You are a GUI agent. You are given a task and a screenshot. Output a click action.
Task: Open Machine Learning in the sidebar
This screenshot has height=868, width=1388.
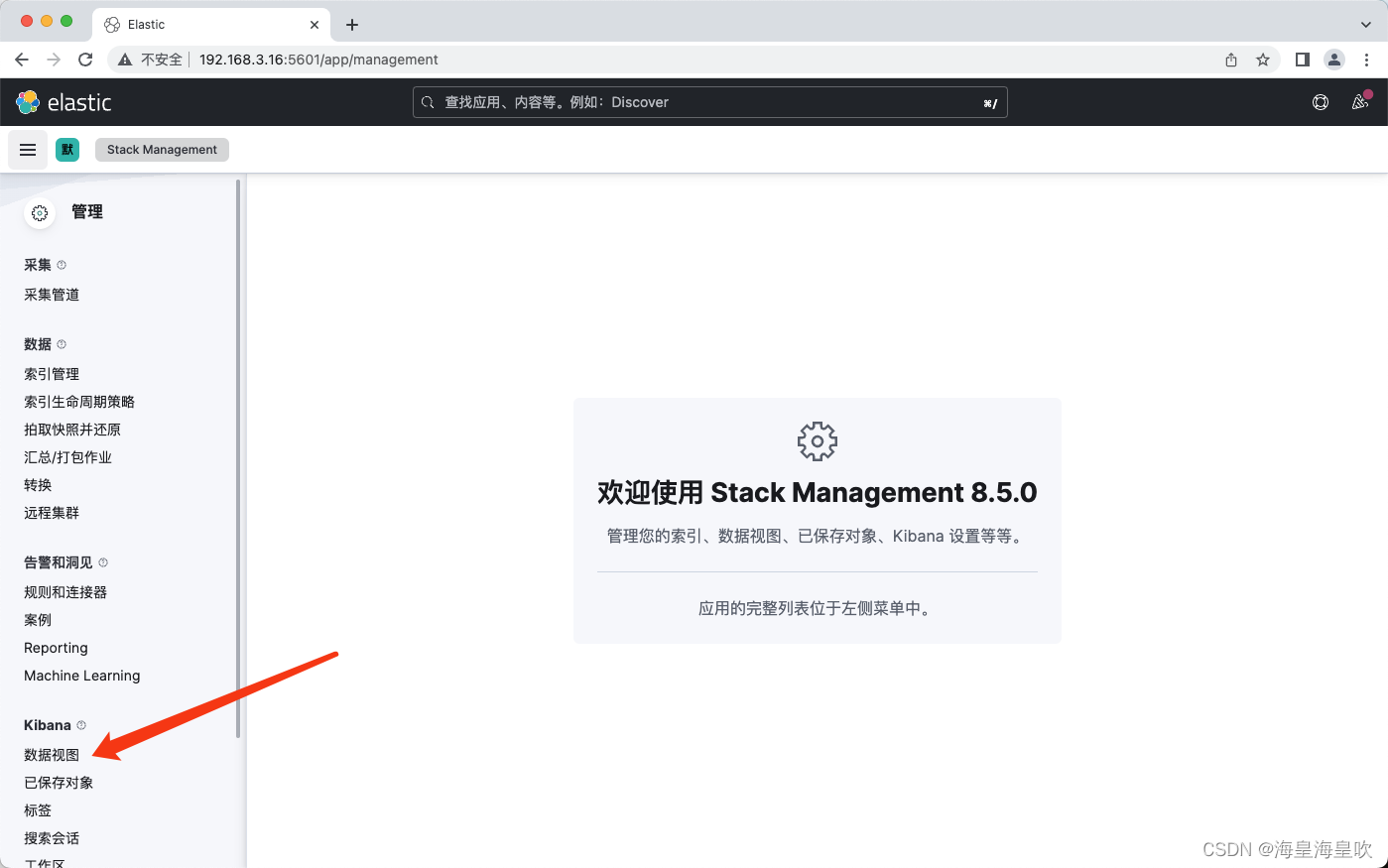82,676
